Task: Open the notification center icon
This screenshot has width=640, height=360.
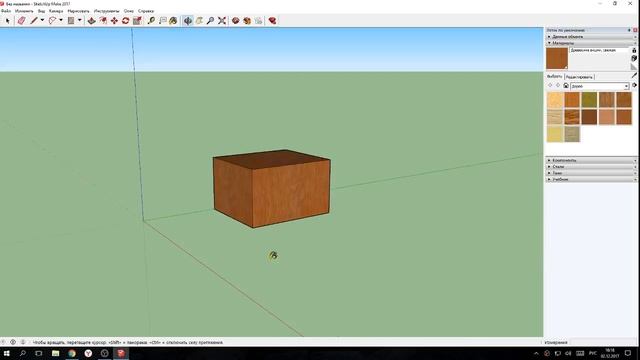Action: point(628,353)
